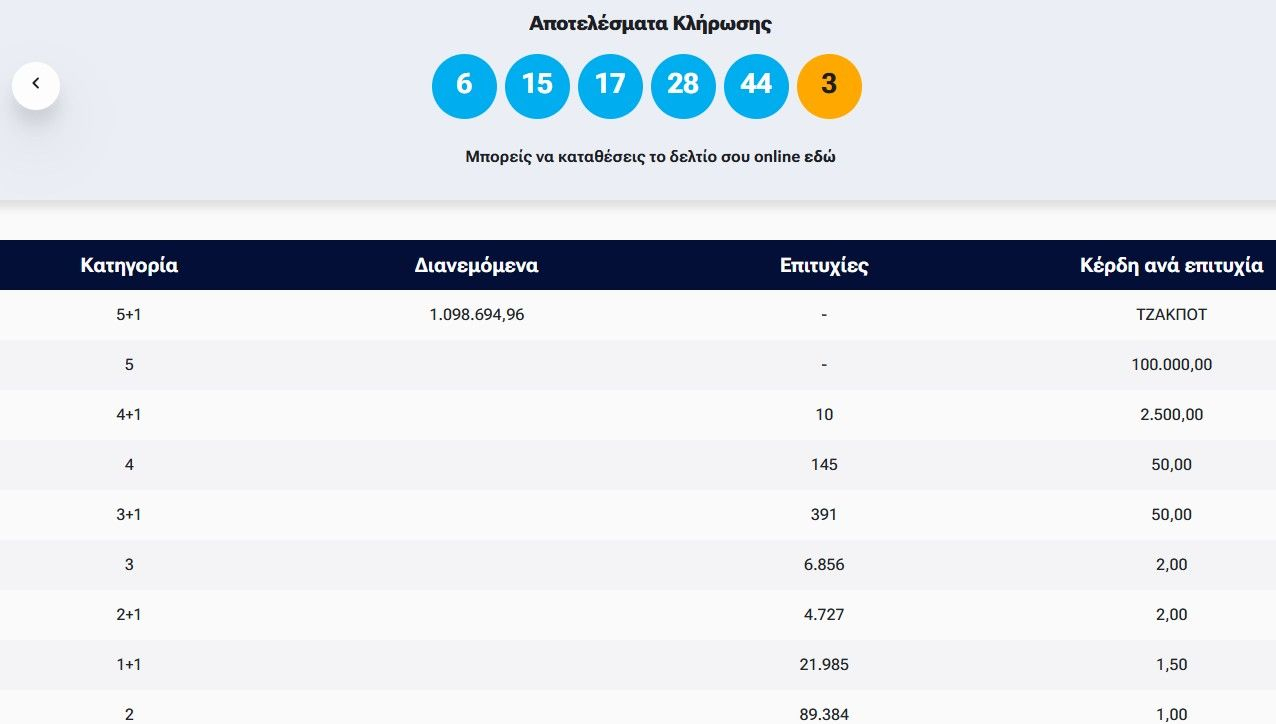
Task: Select the 1.098.694,96 distributed amount
Action: click(477, 315)
